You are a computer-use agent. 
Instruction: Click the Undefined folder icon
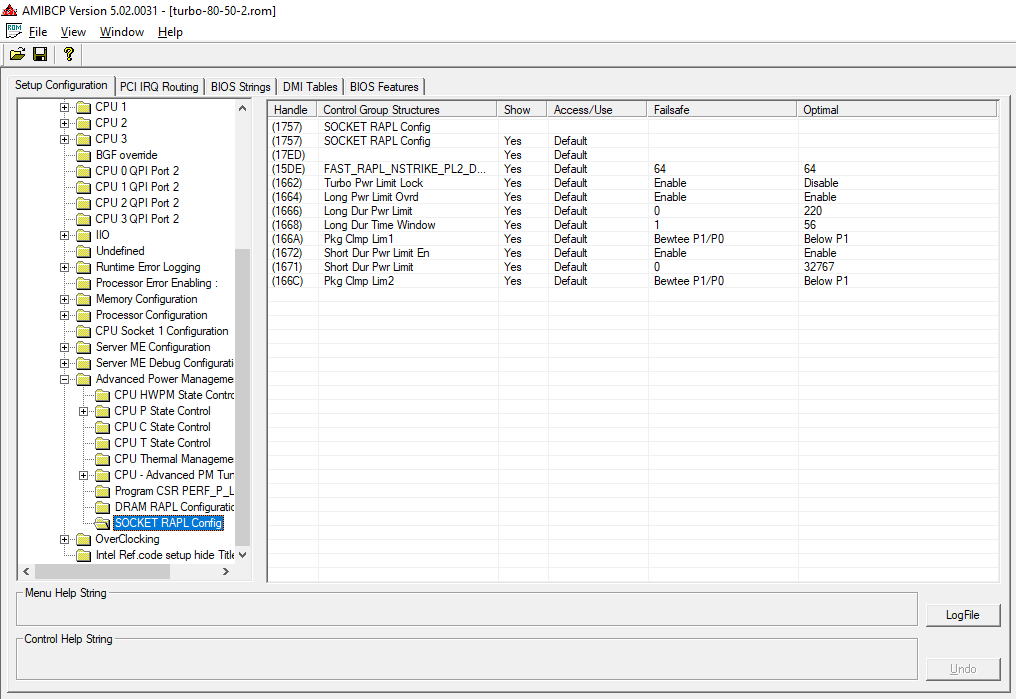coord(84,251)
